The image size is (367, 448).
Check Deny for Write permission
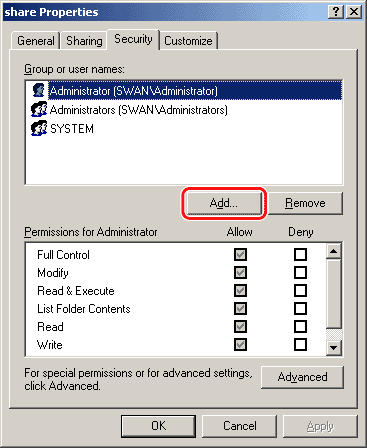click(300, 344)
